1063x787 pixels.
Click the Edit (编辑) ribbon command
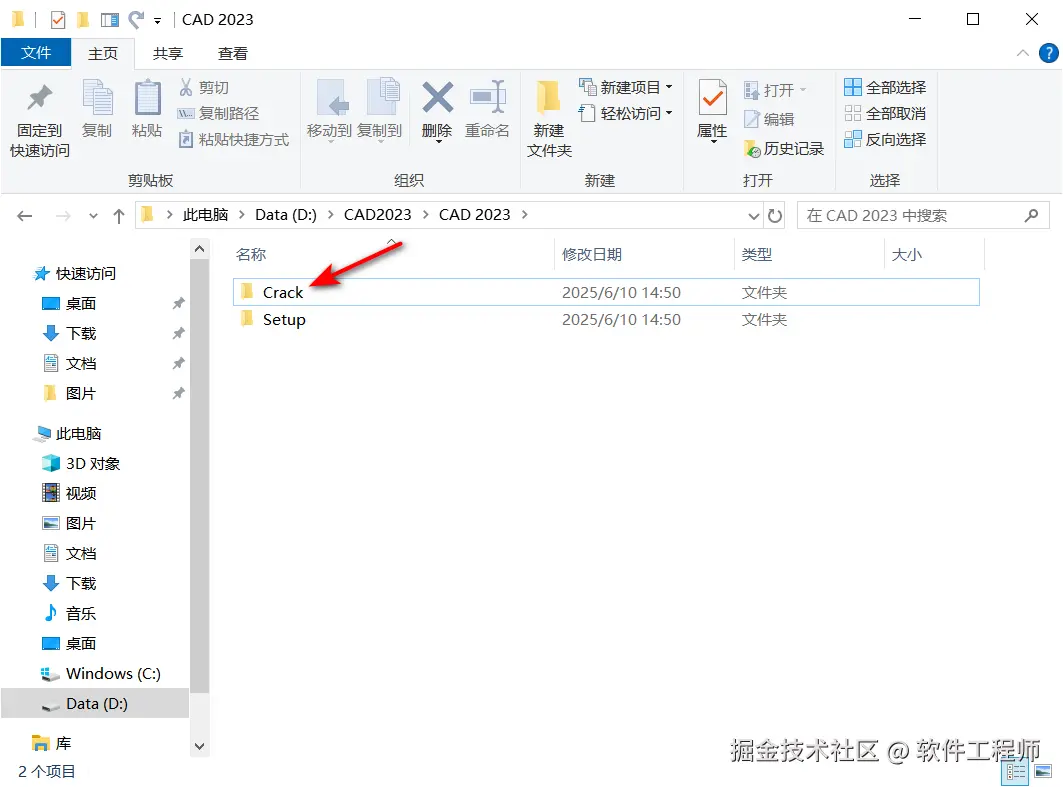tap(769, 119)
